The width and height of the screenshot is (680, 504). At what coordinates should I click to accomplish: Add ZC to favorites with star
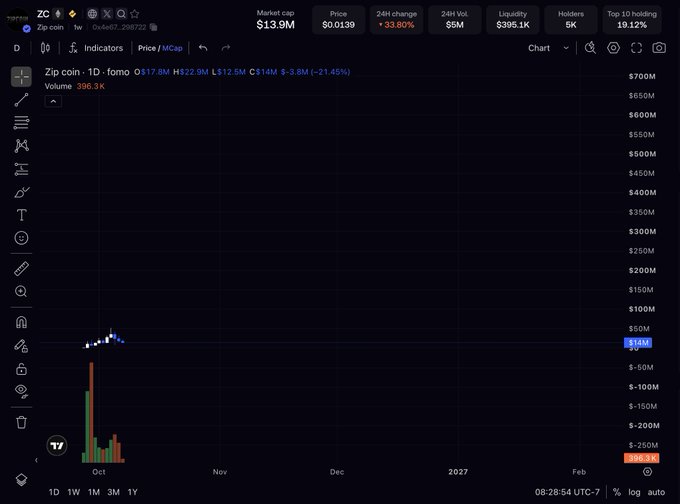coord(135,14)
